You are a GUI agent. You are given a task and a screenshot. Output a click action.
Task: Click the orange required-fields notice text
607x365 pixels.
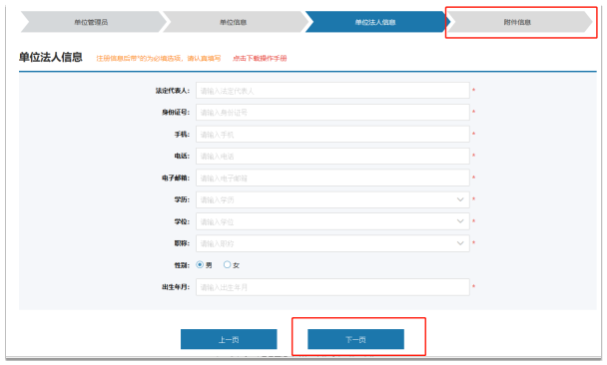coord(158,58)
